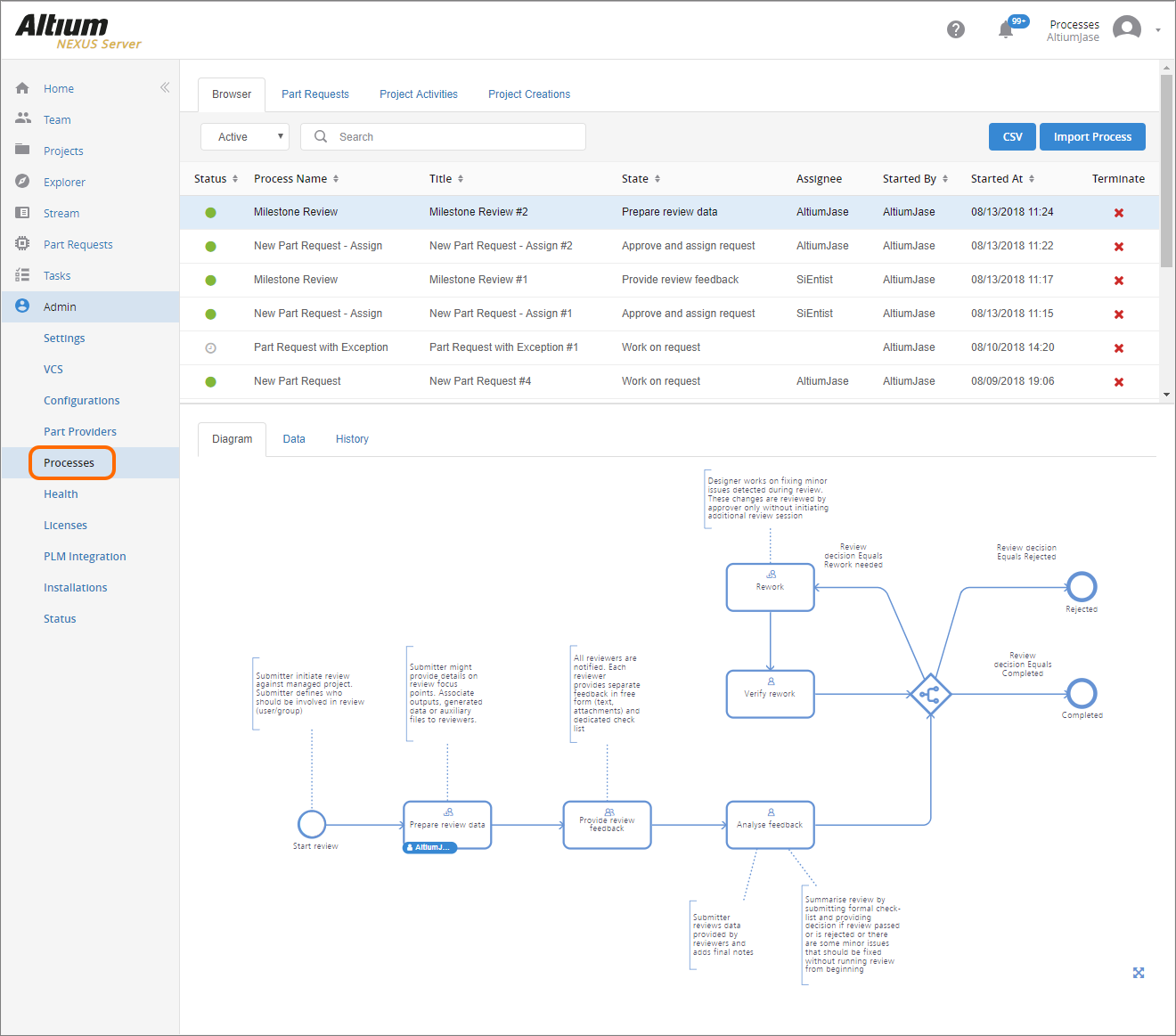1176x1036 pixels.
Task: Export the list with the CSV button
Action: coord(1012,137)
